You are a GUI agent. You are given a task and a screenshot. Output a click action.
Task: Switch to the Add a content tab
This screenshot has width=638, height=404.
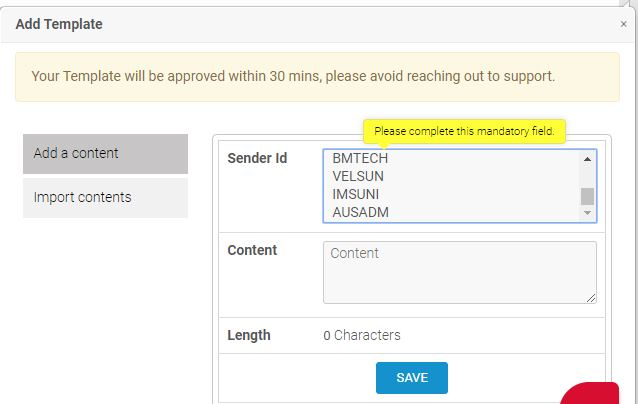[x=105, y=154]
